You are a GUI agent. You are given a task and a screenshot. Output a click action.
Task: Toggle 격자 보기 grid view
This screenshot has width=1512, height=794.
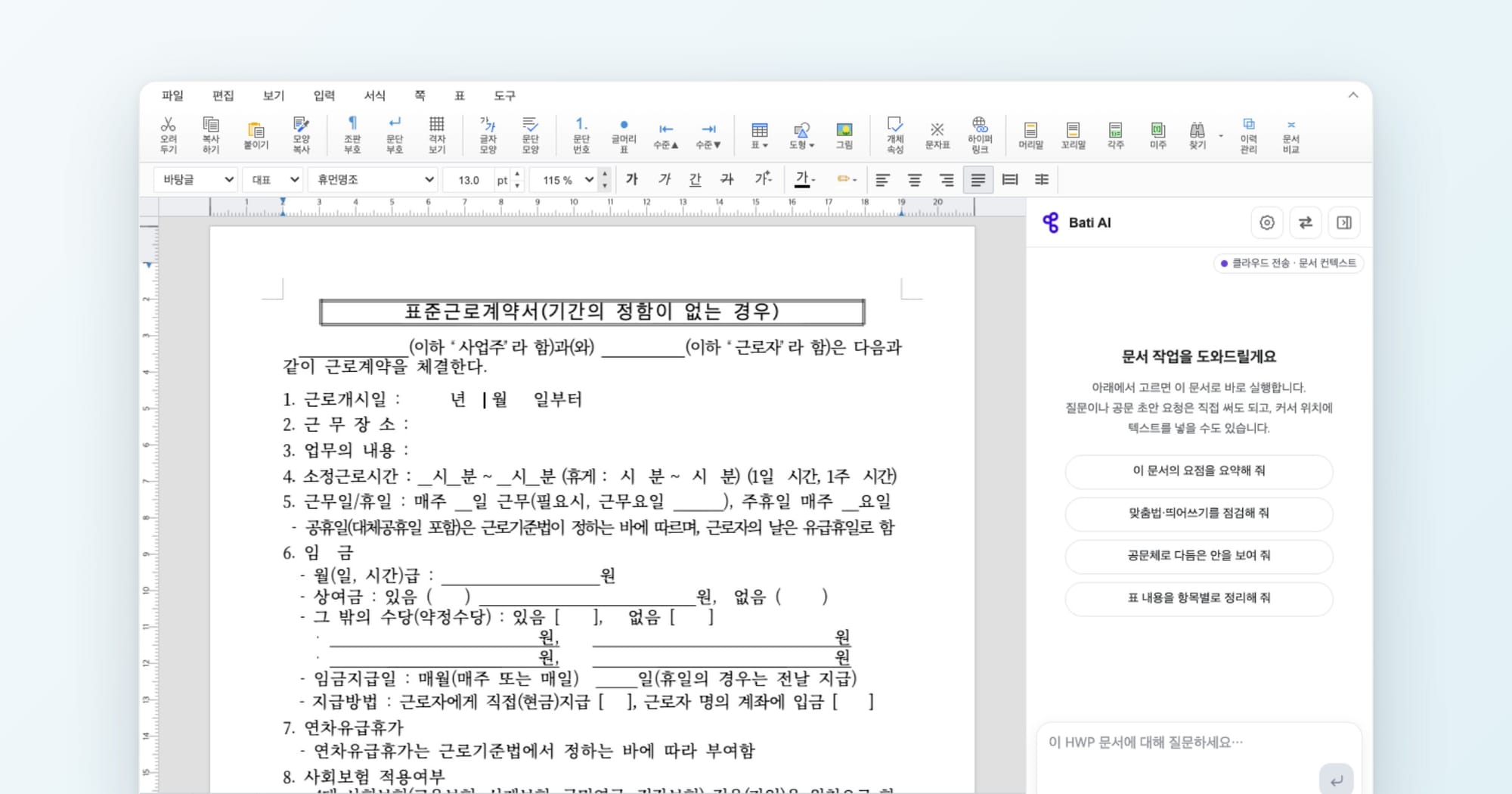pyautogui.click(x=437, y=135)
